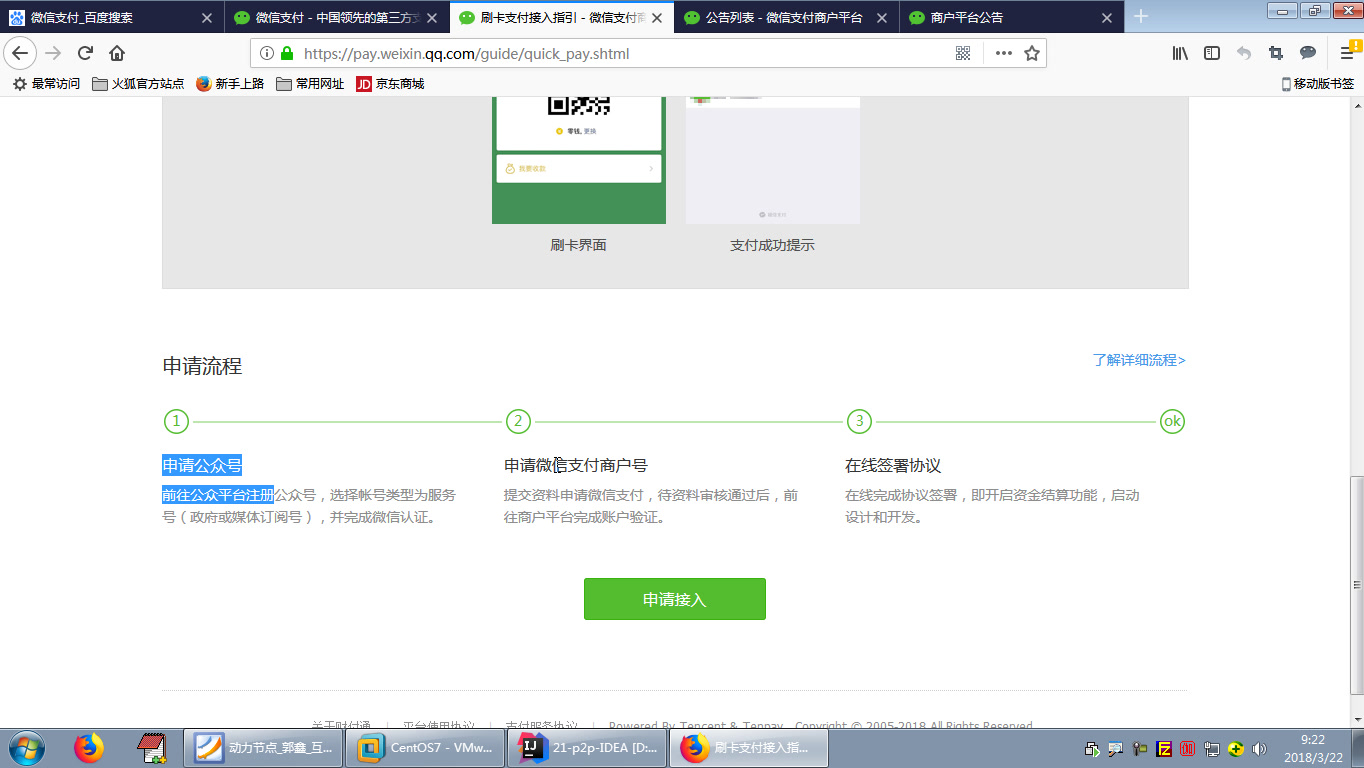The width and height of the screenshot is (1364, 768).
Task: Switch to 动力节点_郭鑫 taskbar window
Action: [x=263, y=748]
